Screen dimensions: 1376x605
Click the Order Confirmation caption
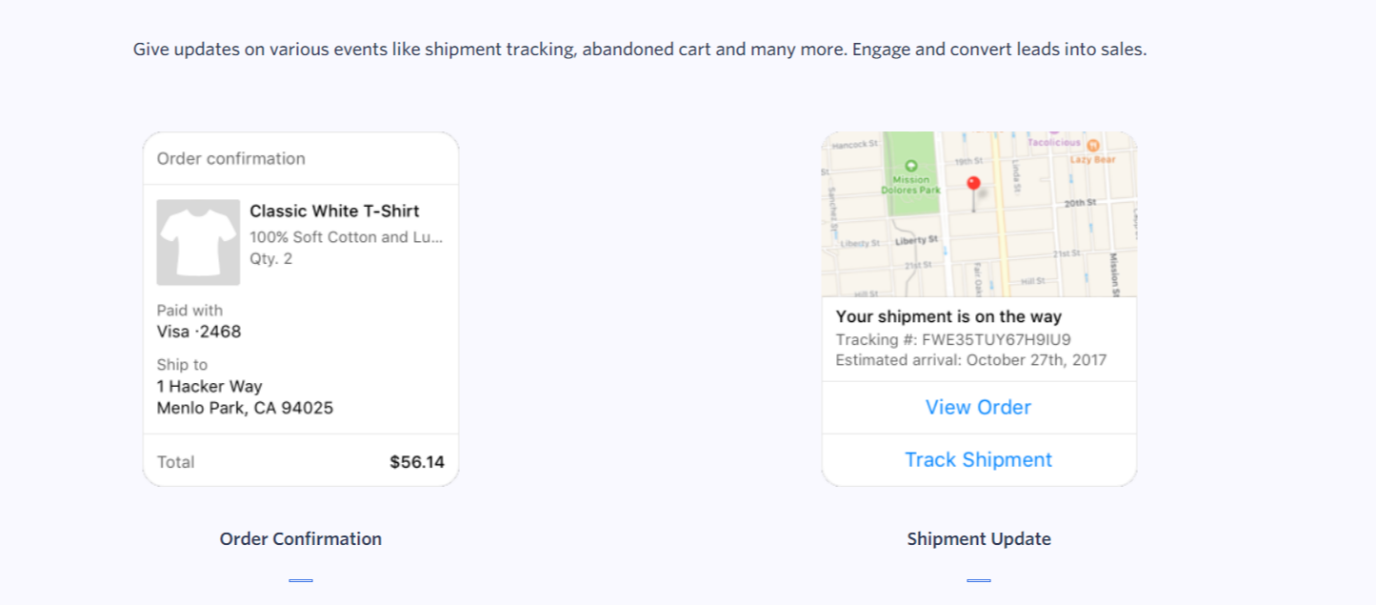(x=300, y=539)
